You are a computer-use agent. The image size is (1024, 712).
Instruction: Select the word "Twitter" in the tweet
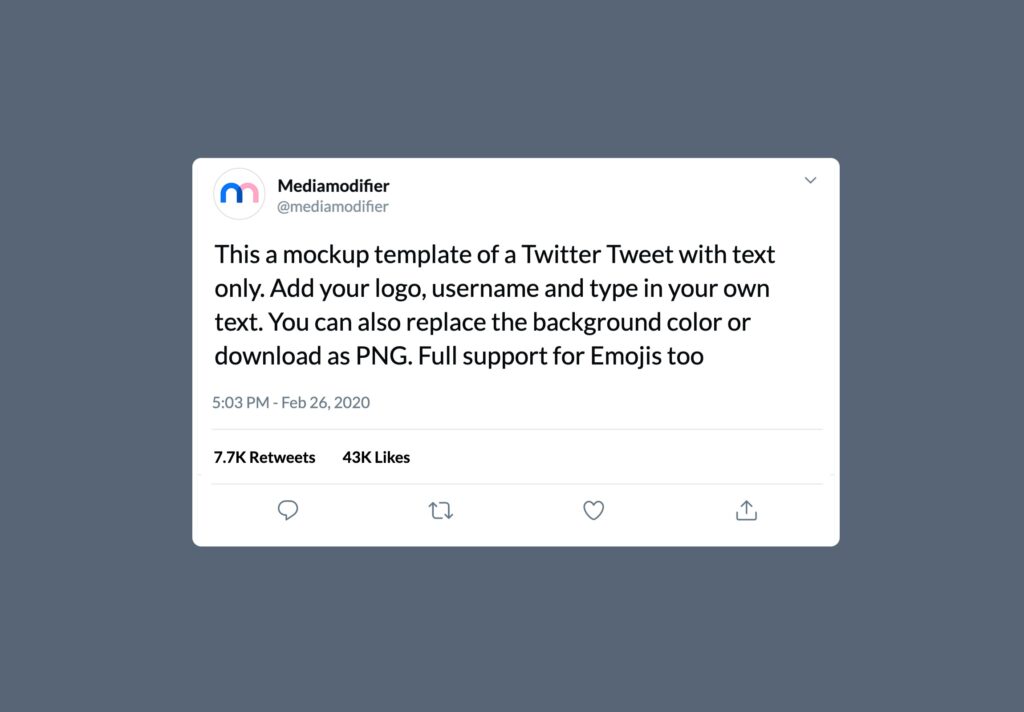tap(560, 254)
